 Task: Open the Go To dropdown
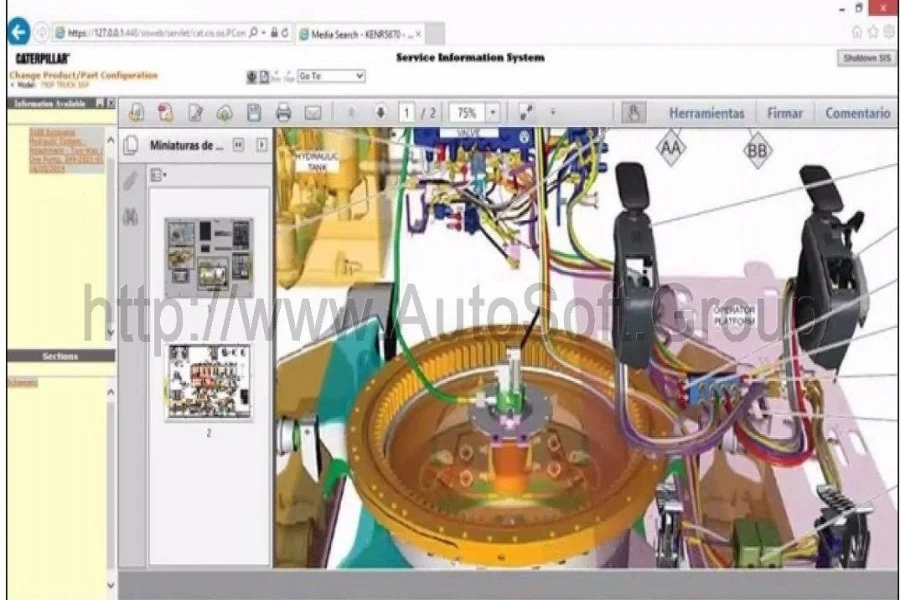[x=330, y=76]
